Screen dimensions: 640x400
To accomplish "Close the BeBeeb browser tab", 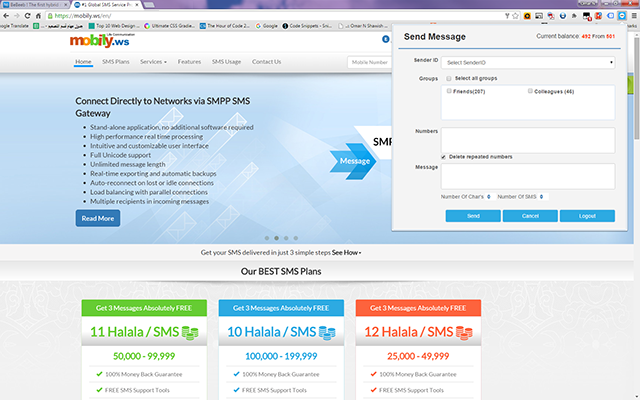I will (66, 5).
